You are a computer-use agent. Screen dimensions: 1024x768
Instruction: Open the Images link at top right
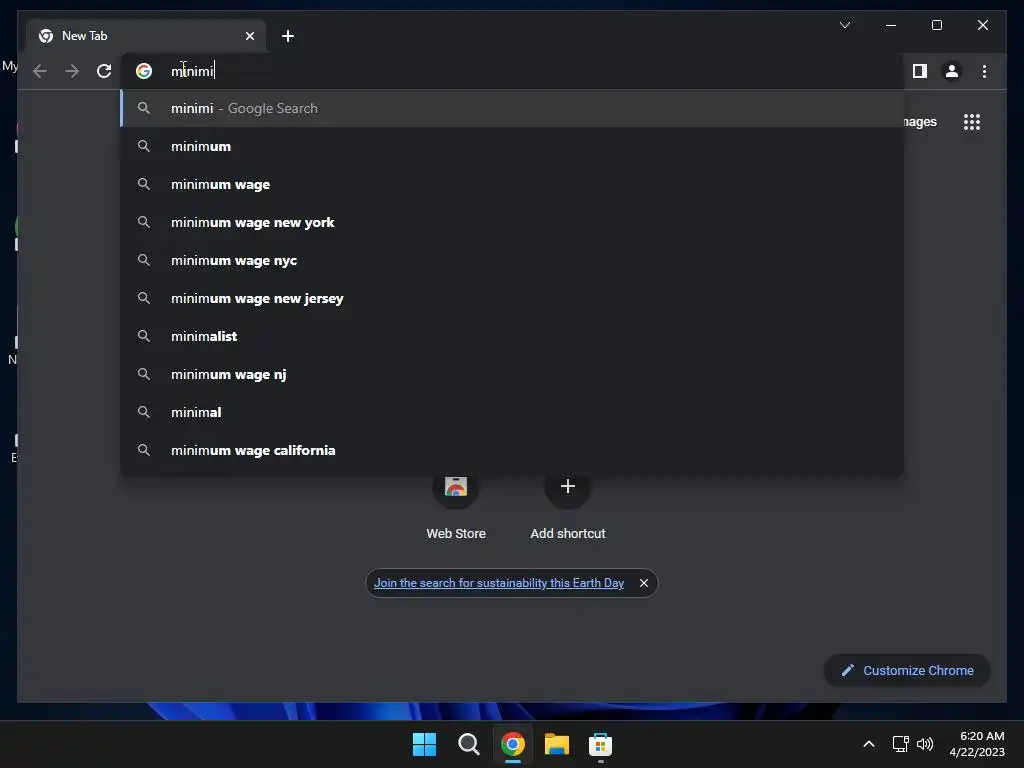tap(920, 122)
